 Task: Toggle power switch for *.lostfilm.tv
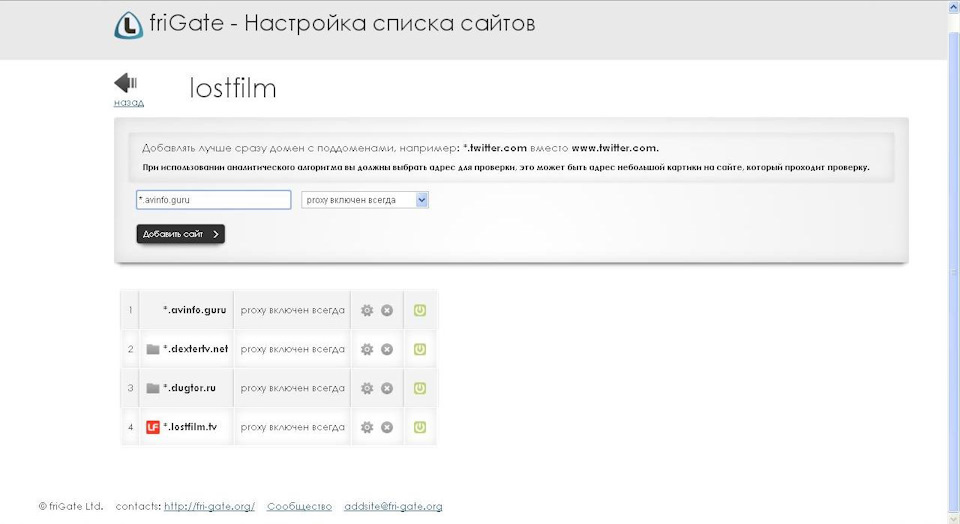click(x=419, y=427)
